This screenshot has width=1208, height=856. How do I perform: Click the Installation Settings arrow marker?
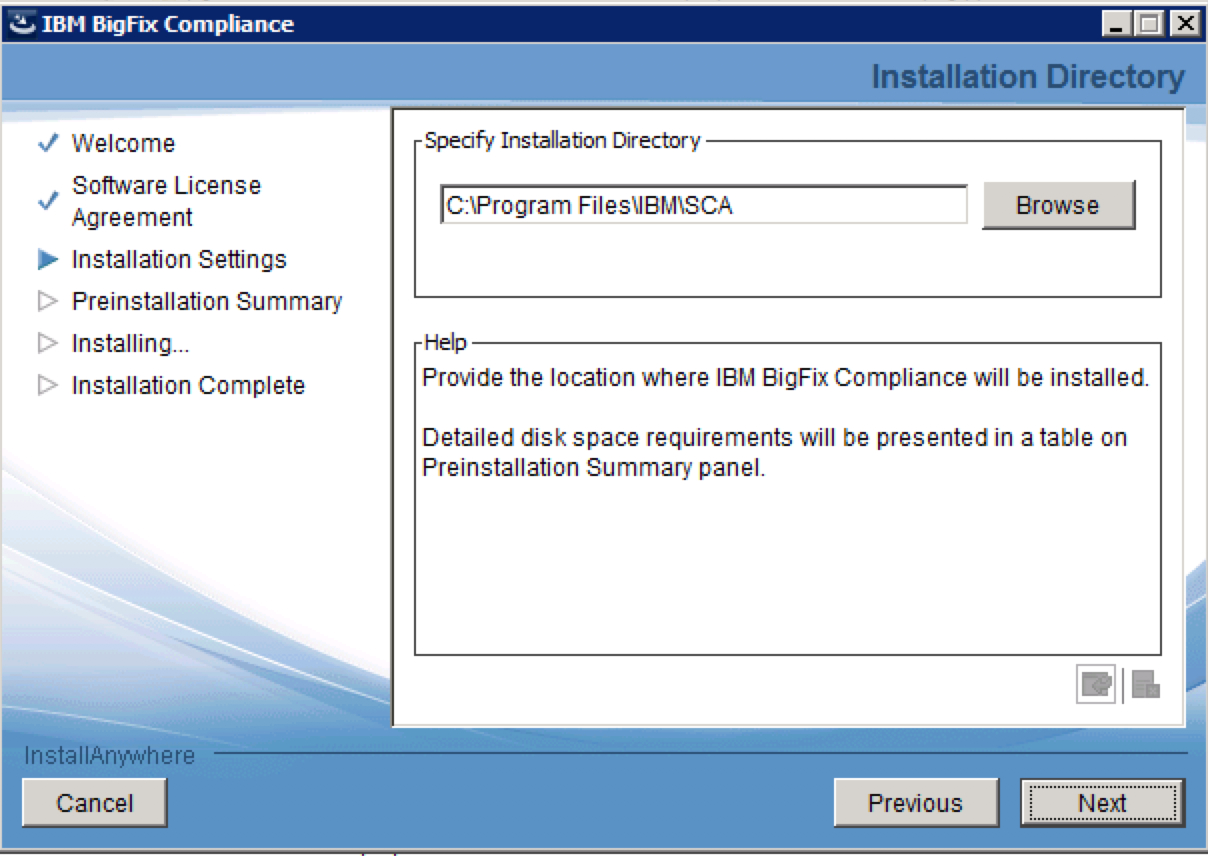pyautogui.click(x=48, y=259)
